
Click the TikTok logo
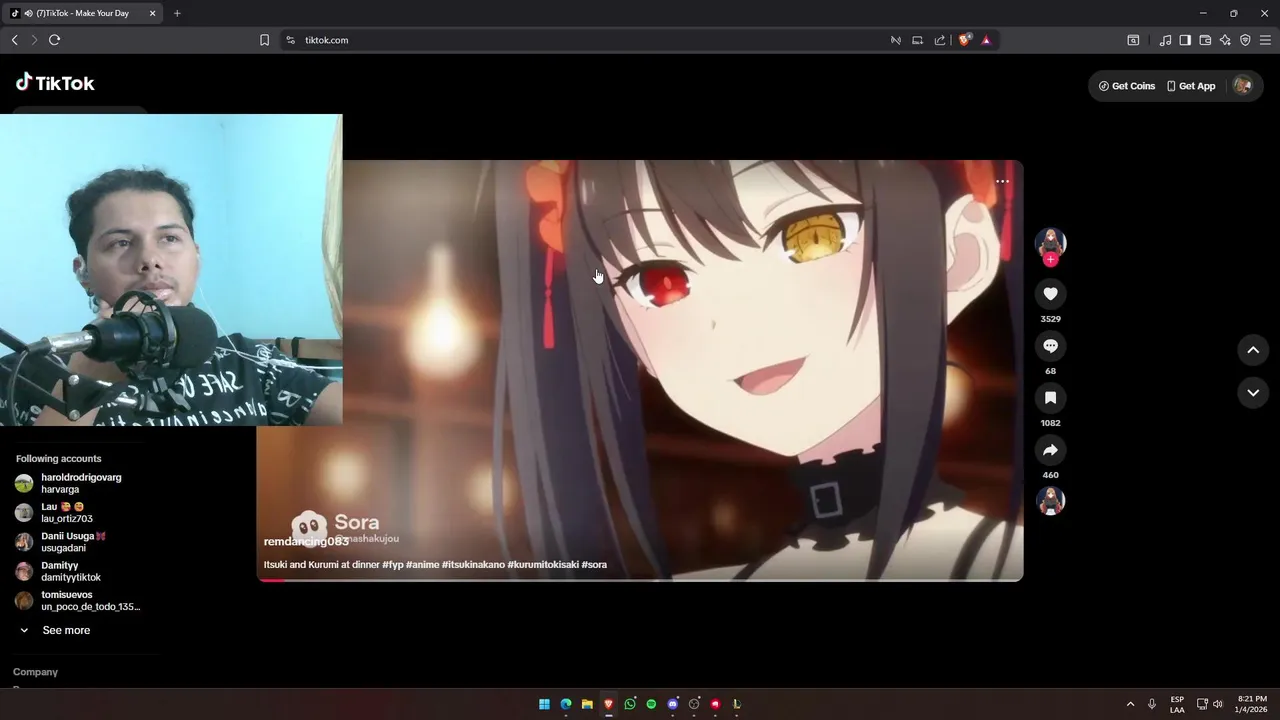tap(55, 83)
